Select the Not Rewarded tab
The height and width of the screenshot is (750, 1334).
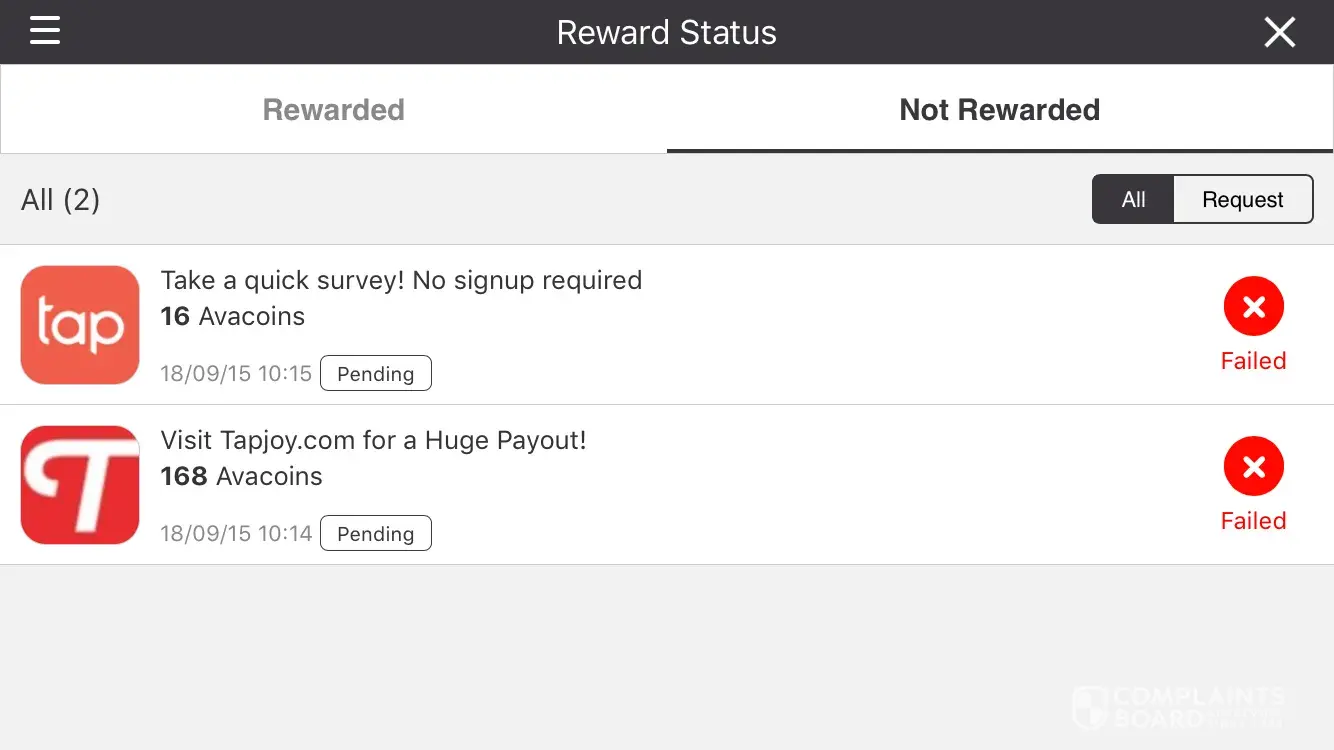tap(1000, 110)
